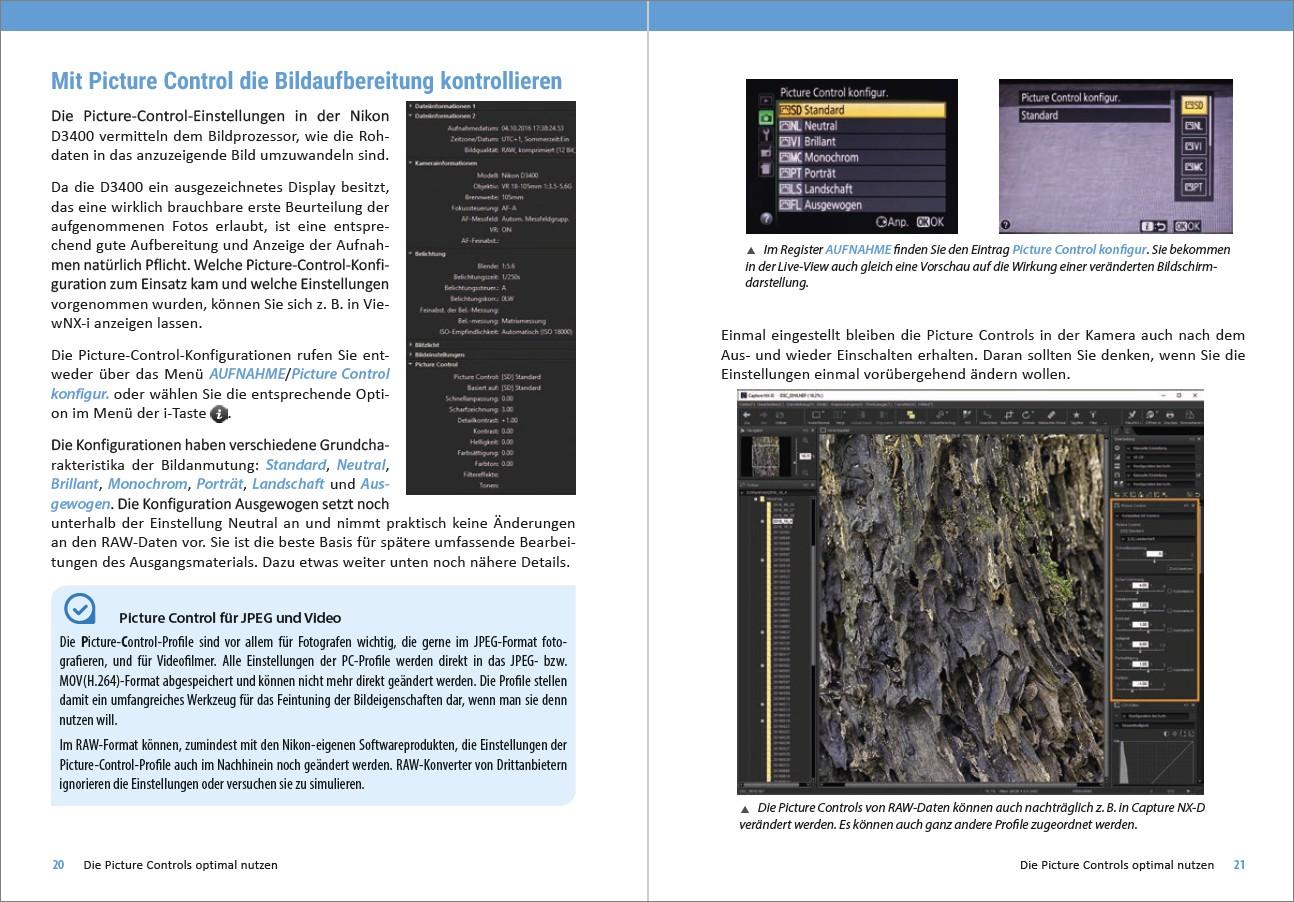Screen dimensions: 1294x902
Task: Click the blue checkmark tip icon
Action: tap(80, 608)
